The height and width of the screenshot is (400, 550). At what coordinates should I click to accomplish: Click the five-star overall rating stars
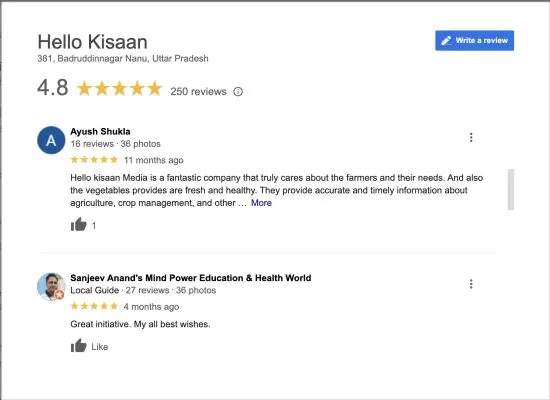[120, 88]
